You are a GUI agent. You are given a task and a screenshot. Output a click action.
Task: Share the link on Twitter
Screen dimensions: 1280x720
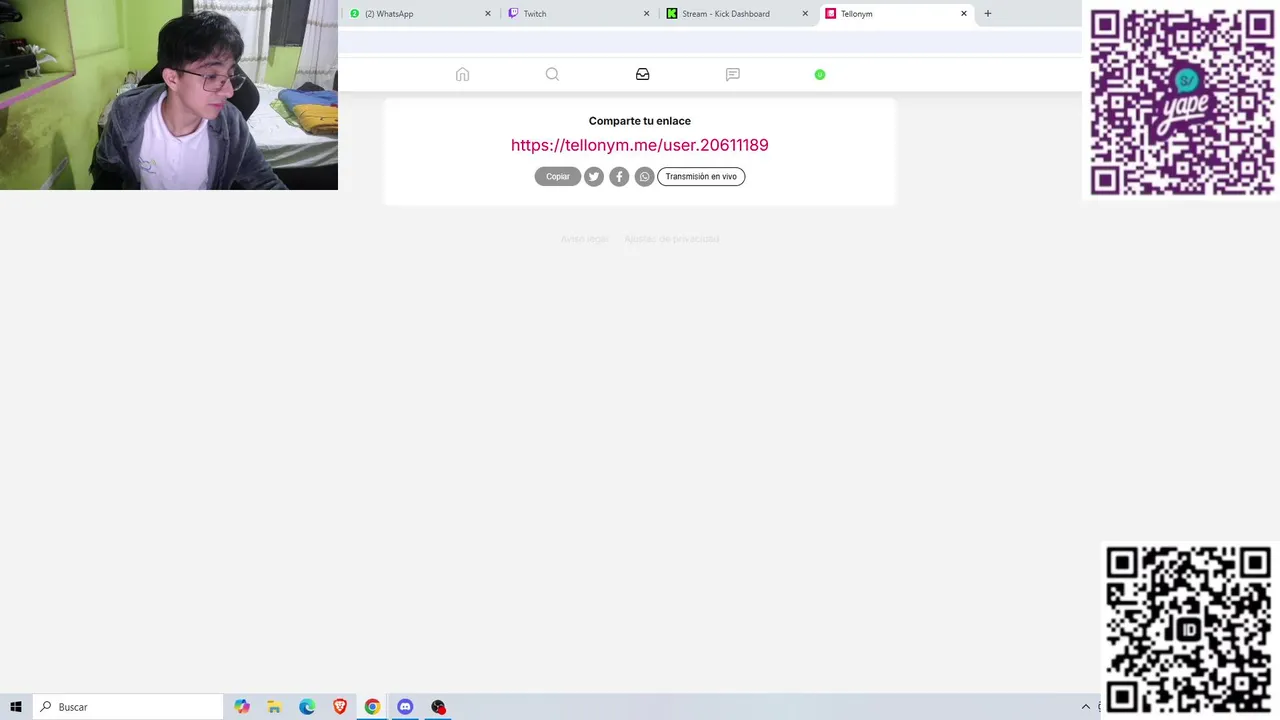pos(594,176)
